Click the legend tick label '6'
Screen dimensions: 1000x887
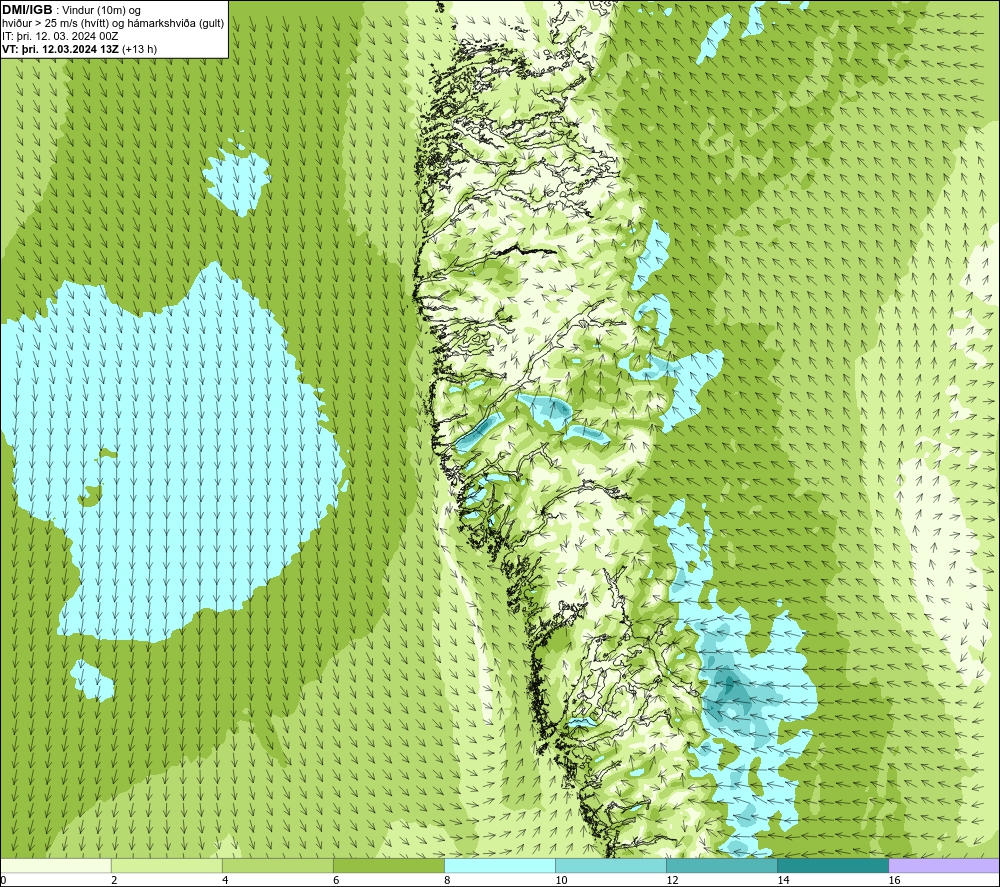point(336,880)
